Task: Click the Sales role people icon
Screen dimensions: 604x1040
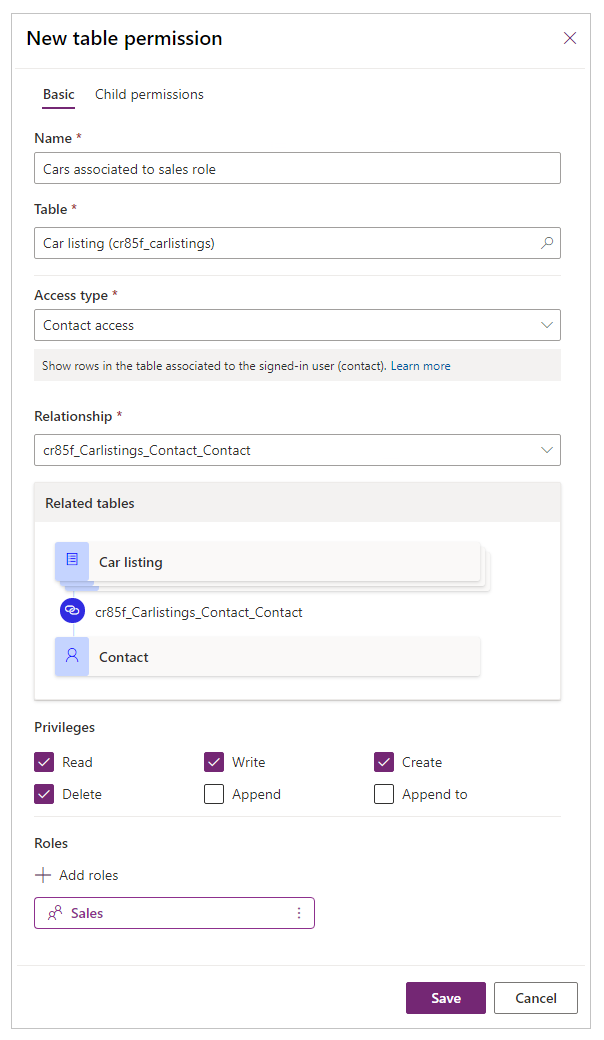Action: (x=55, y=913)
